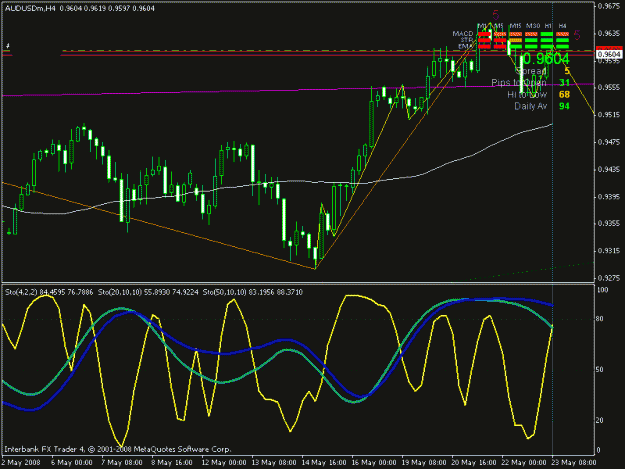This screenshot has height=469, width=625.
Task: Click the Sto(4,2,2) indicator label
Action: [22, 292]
